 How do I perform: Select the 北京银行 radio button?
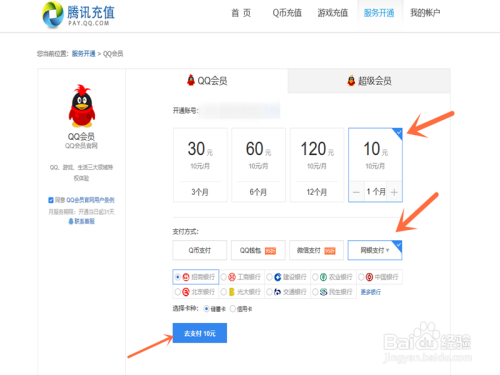click(x=178, y=292)
